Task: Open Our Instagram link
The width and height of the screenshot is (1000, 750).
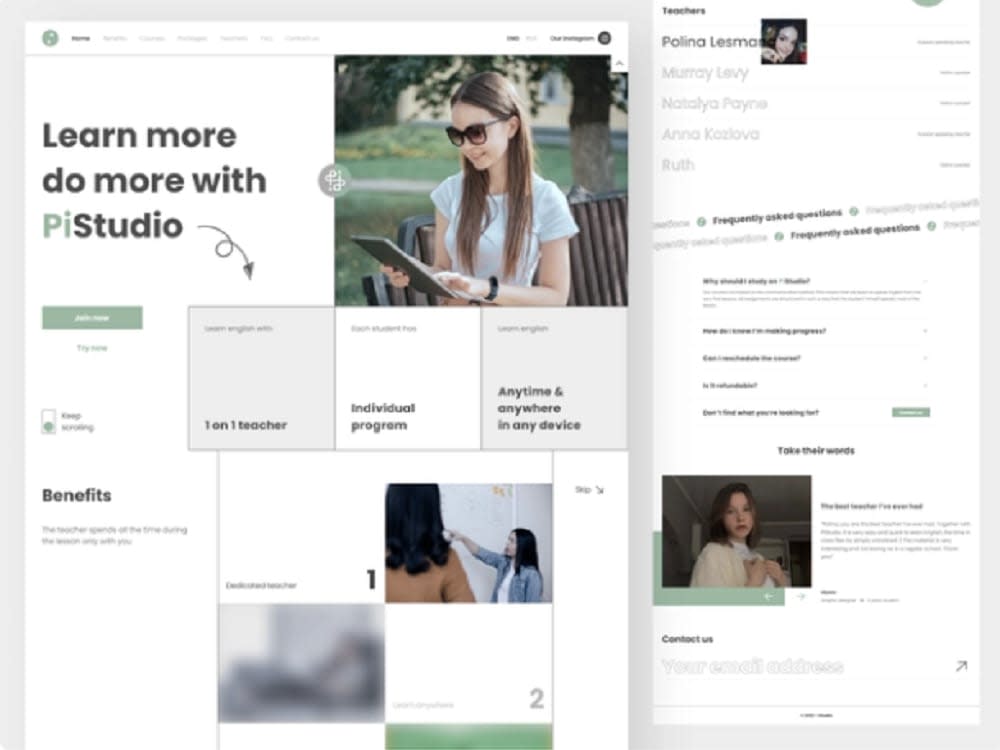Action: [571, 38]
